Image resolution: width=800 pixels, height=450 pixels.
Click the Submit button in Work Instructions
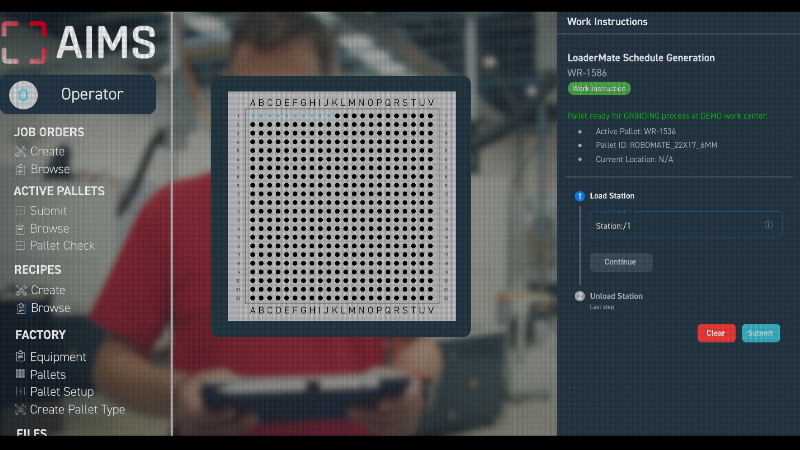coord(761,333)
